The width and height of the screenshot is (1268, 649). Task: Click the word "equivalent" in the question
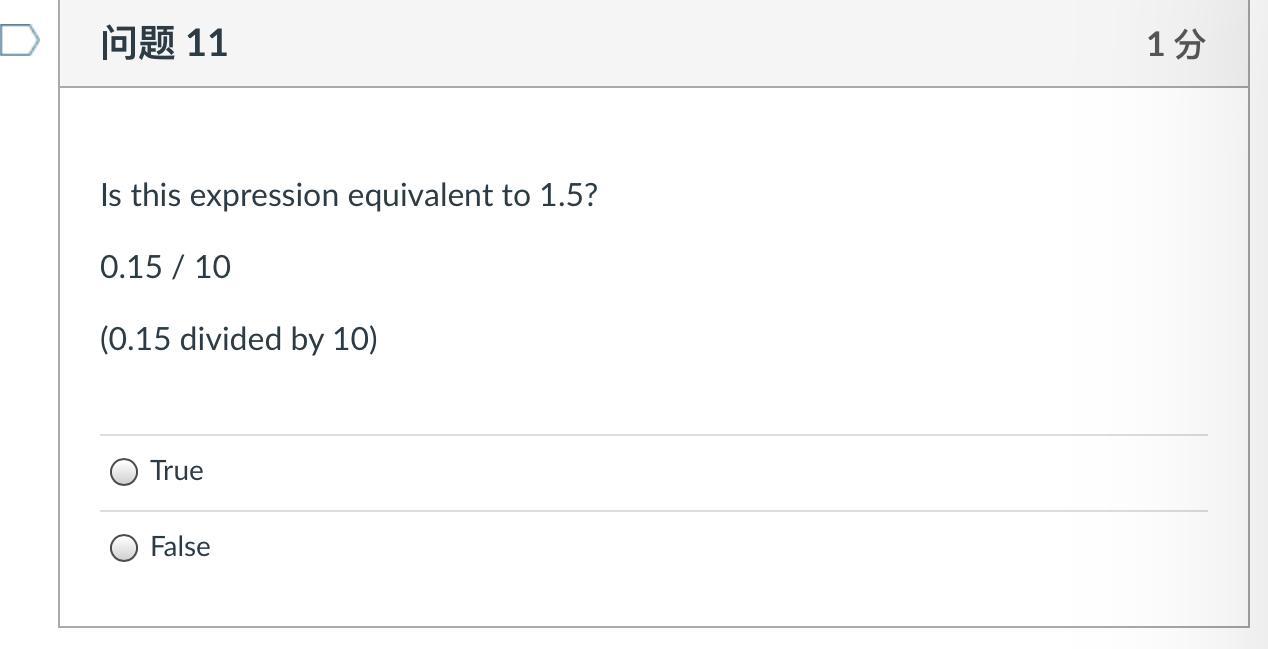pos(411,195)
